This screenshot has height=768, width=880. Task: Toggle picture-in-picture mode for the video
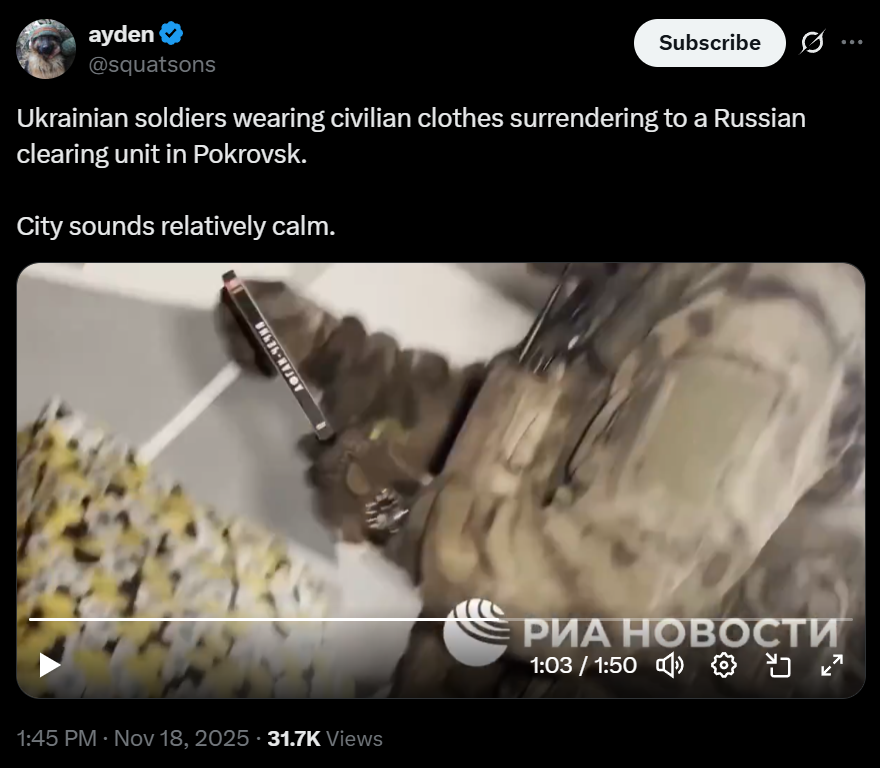click(778, 665)
